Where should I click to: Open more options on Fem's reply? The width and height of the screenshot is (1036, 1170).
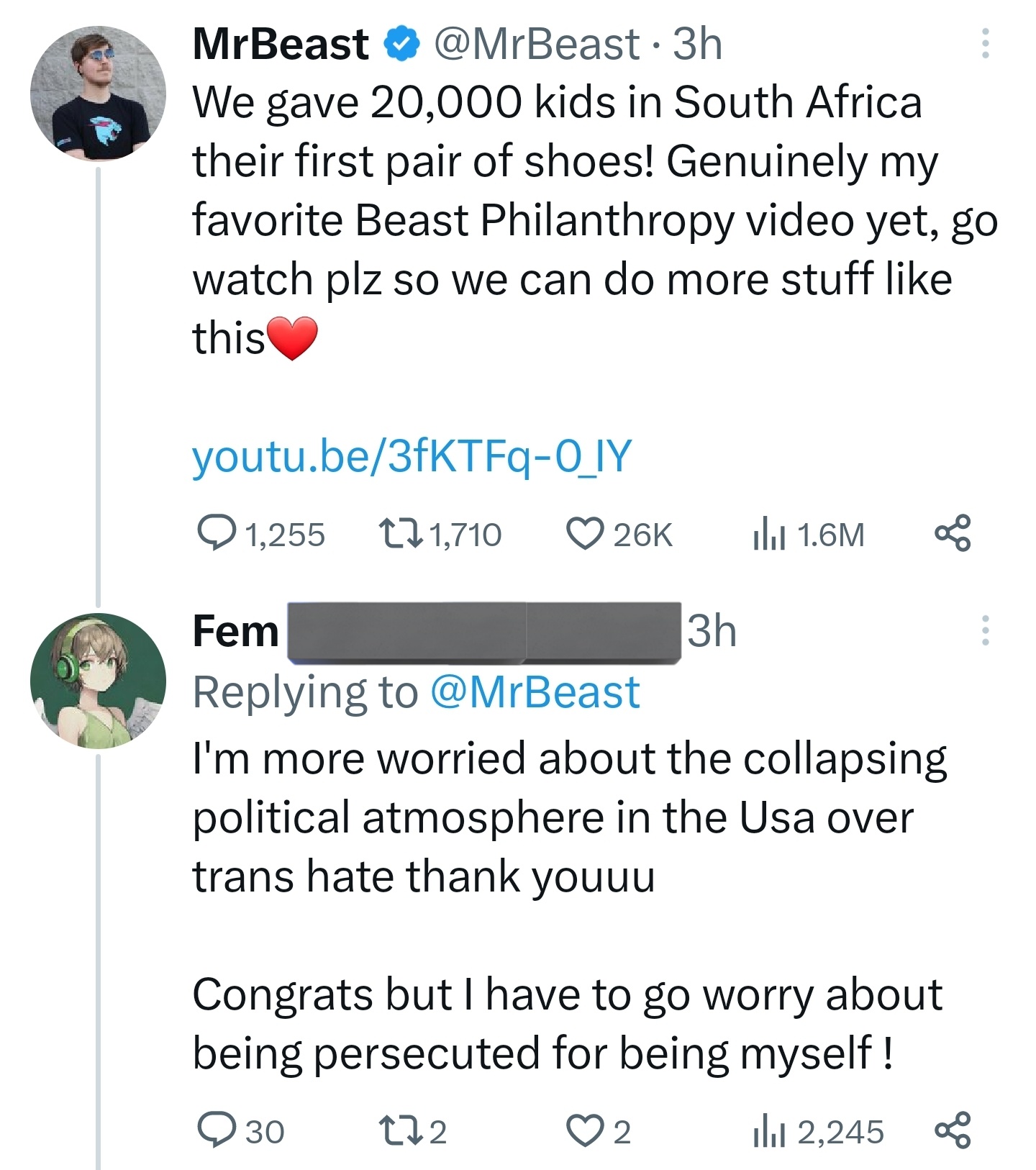pyautogui.click(x=985, y=631)
